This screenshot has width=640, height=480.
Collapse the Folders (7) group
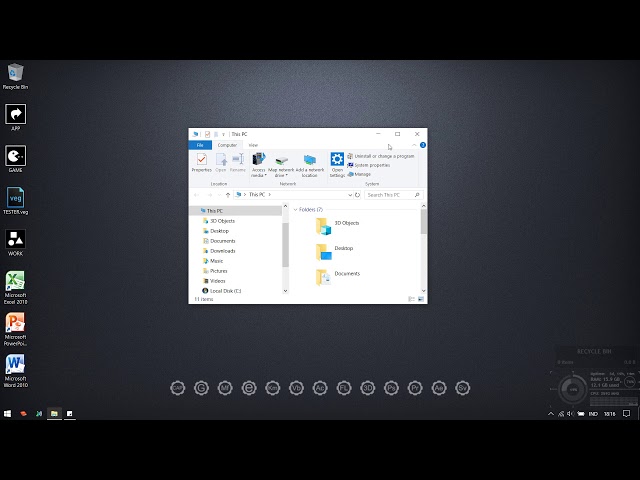(296, 209)
